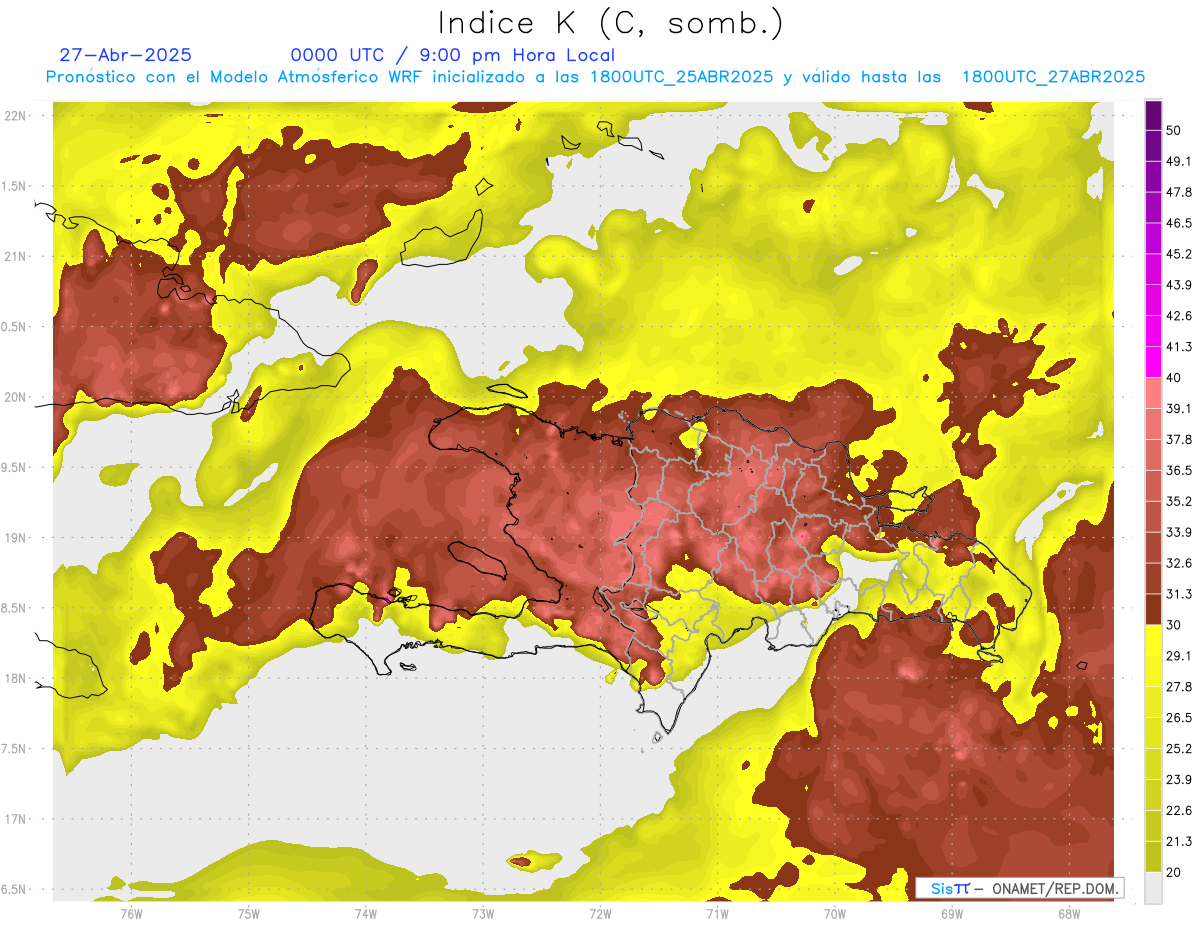Screen dimensions: 1200x927
Task: Click the '50' color scale label
Action: click(1175, 131)
